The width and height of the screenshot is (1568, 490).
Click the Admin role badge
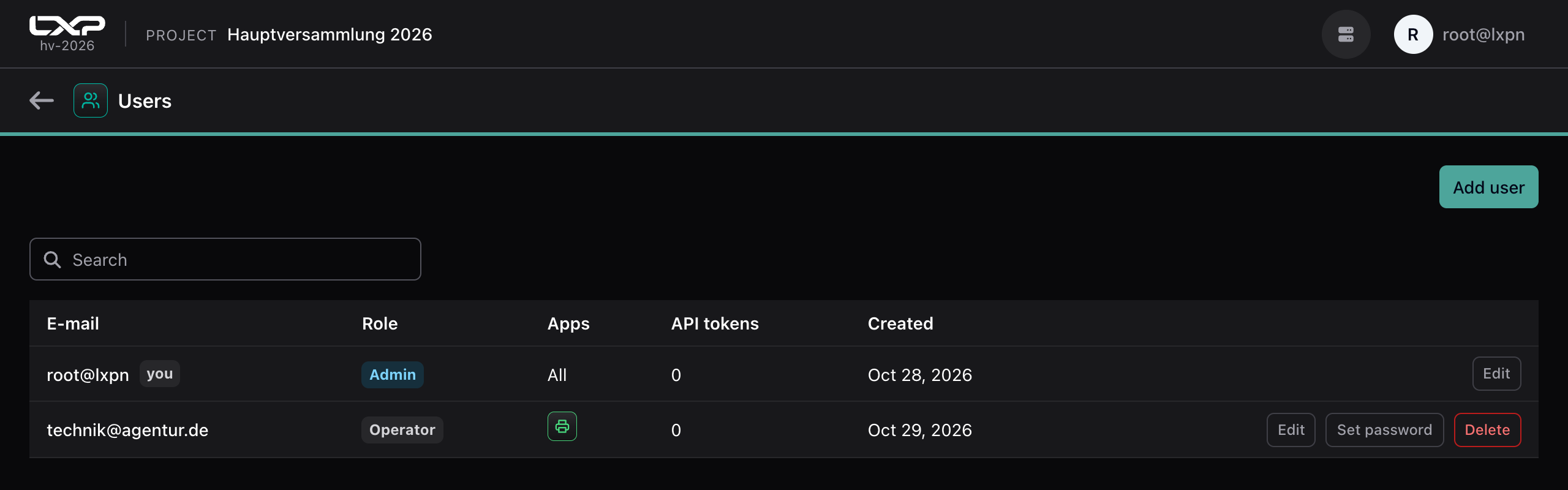[x=393, y=375]
